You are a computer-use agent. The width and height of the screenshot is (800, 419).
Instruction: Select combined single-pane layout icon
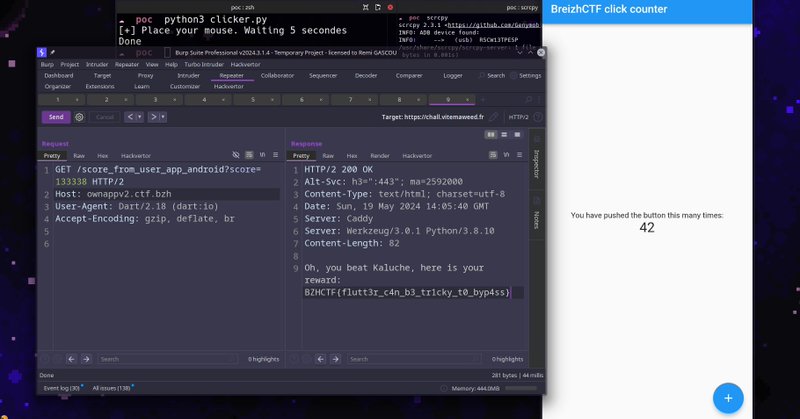517,134
